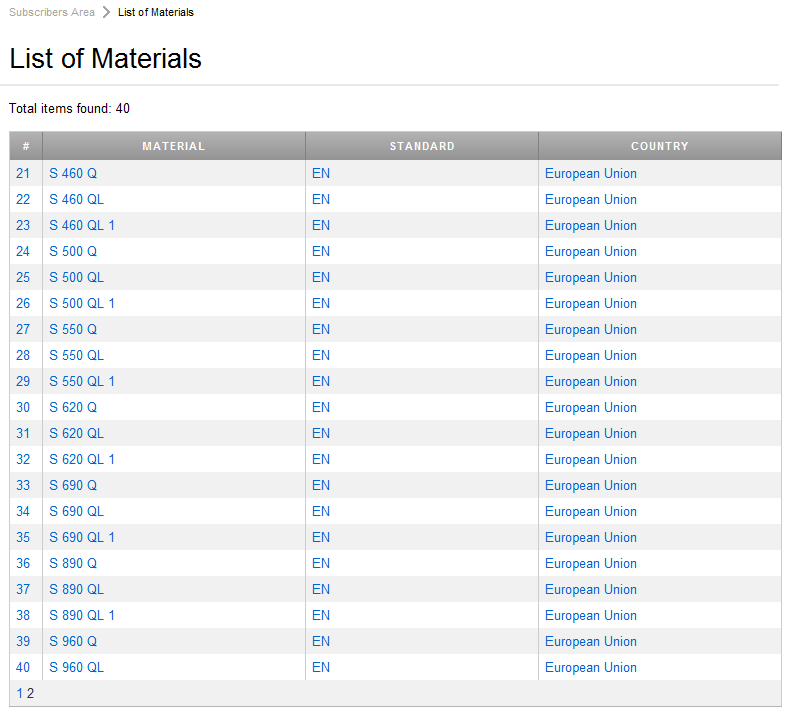Open the S 500 QL material entry
The width and height of the screenshot is (790, 714).
point(76,277)
